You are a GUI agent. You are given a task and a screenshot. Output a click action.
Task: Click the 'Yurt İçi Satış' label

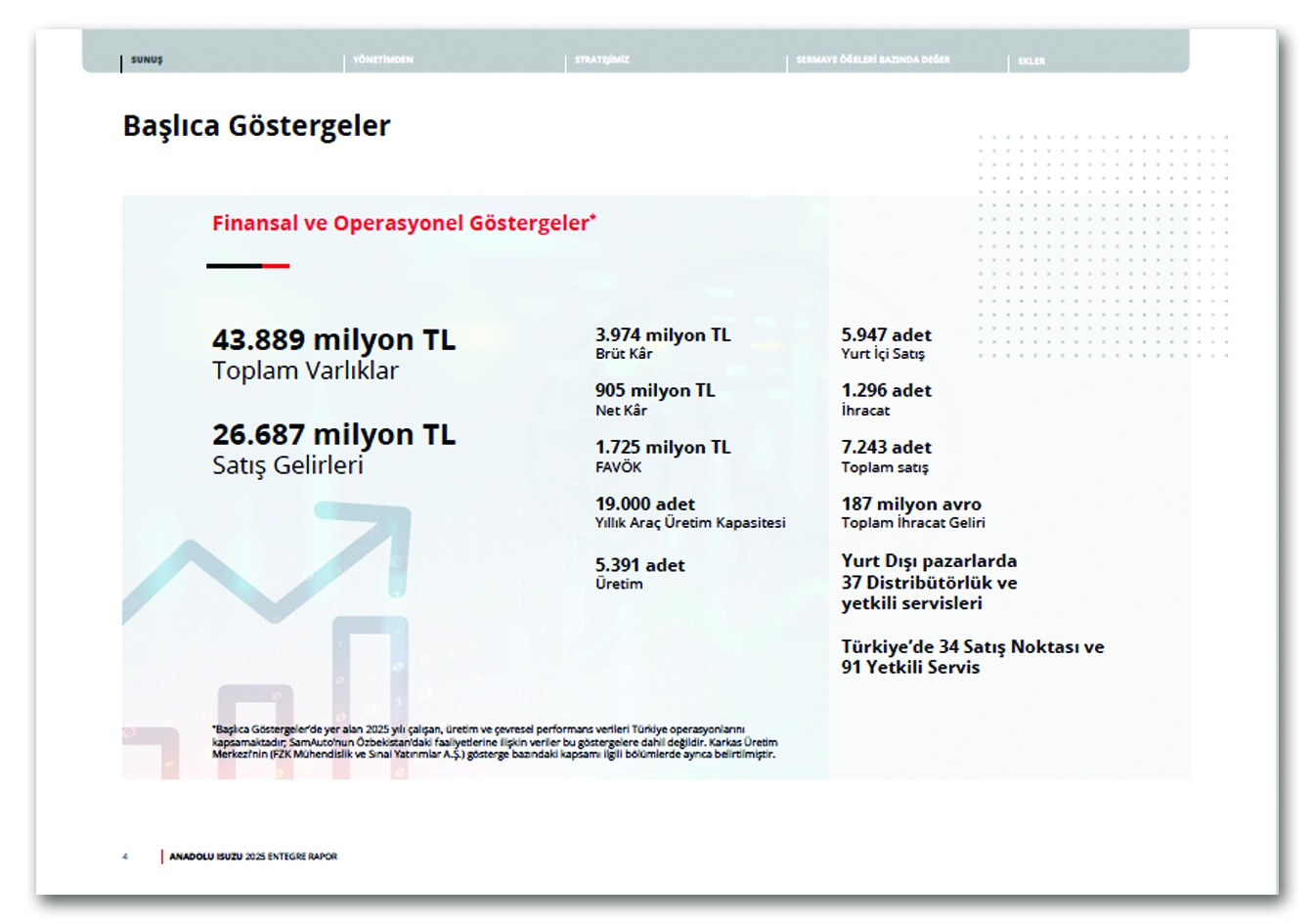[883, 354]
